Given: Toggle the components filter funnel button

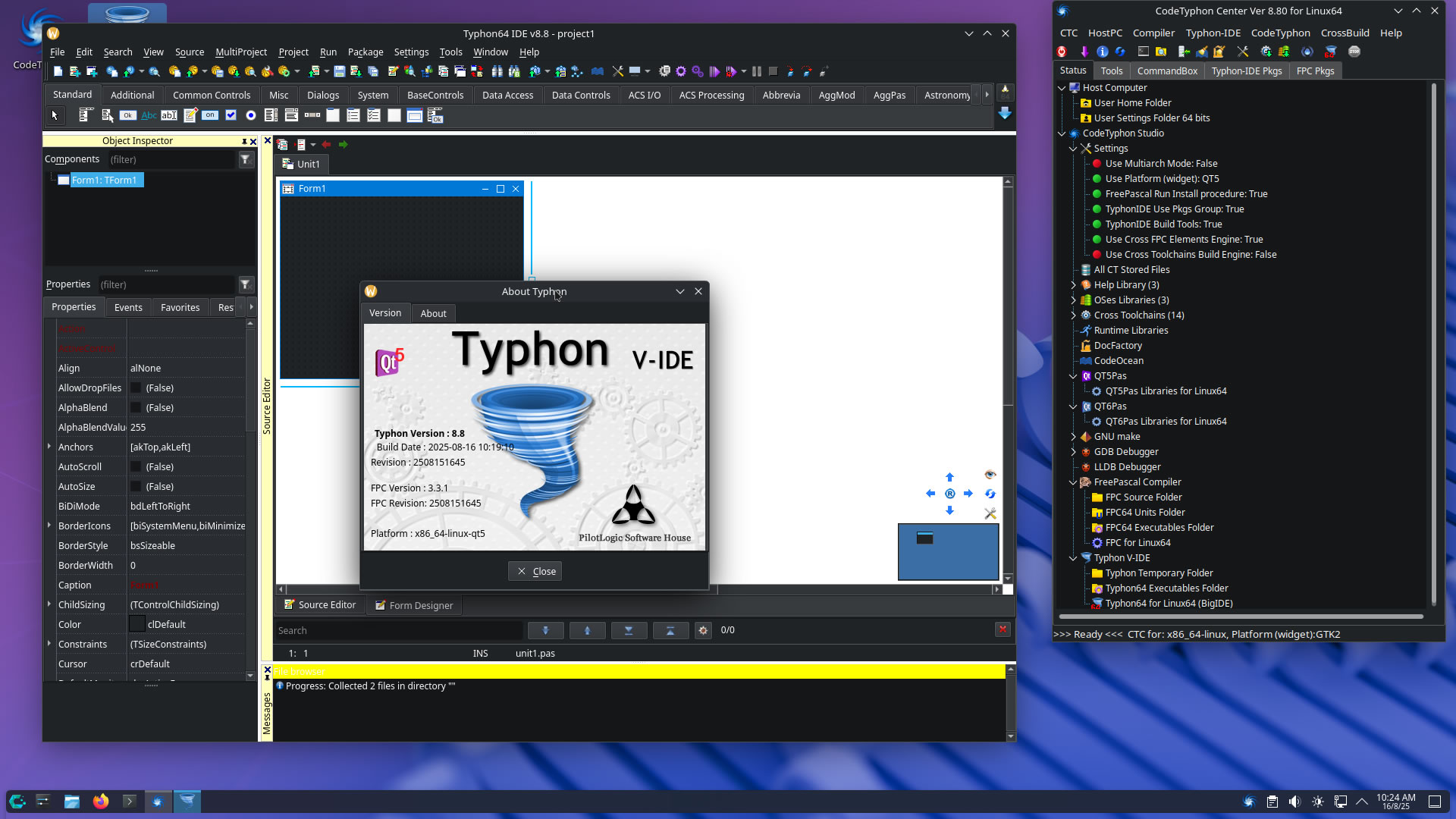Looking at the screenshot, I should [x=246, y=159].
